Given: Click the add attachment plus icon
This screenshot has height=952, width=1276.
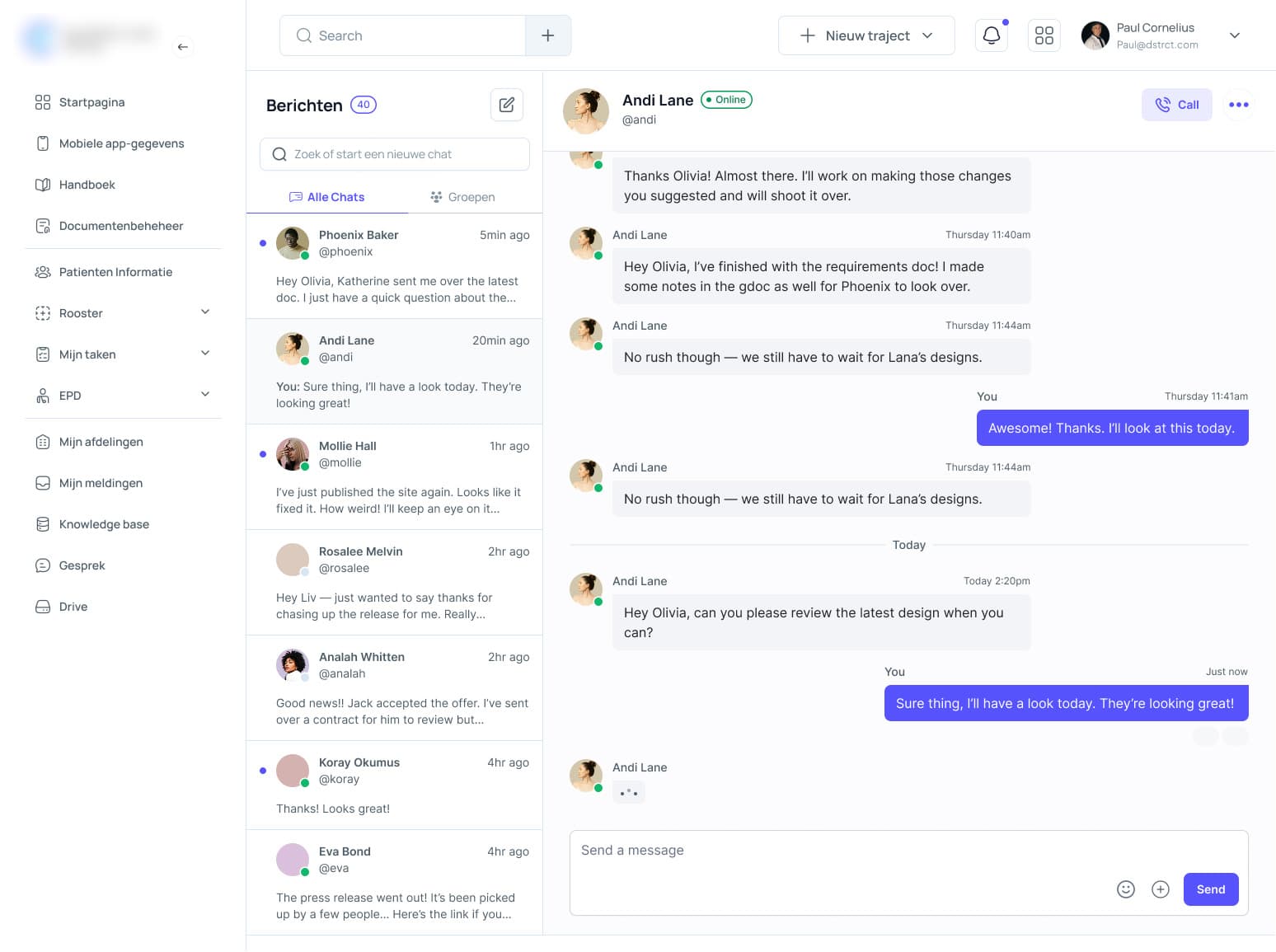Looking at the screenshot, I should pyautogui.click(x=1160, y=889).
